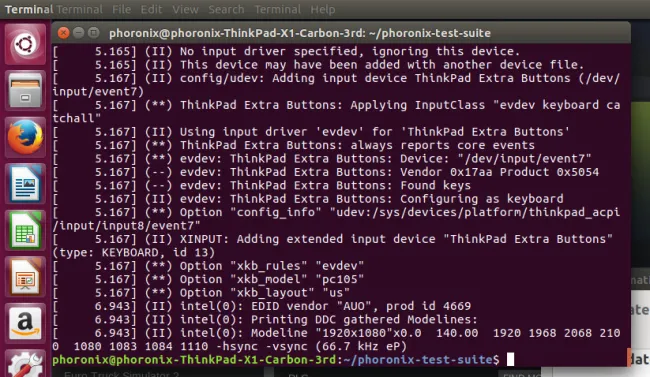Click the '~/phoronix-test-suite' path in prompt
650x377 pixels.
[417, 360]
